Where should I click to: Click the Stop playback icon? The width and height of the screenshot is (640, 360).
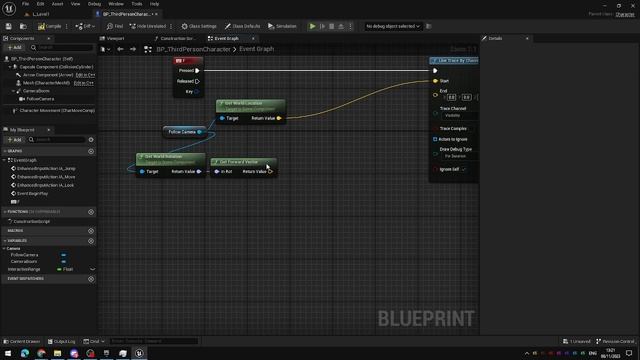[331, 26]
